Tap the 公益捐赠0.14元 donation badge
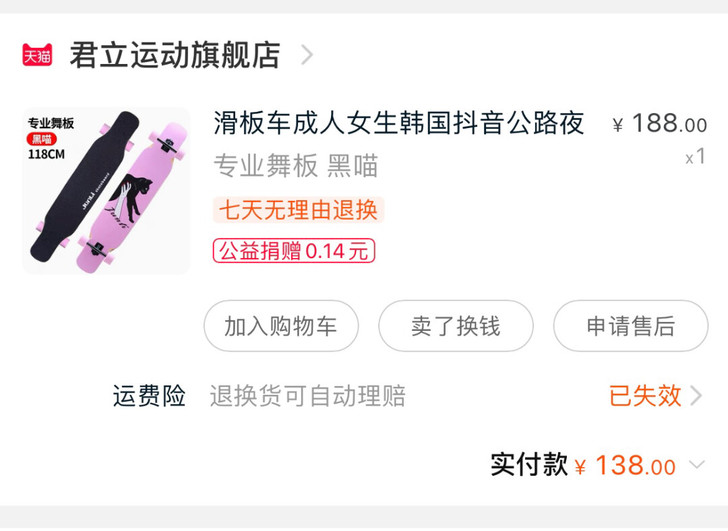 click(x=294, y=251)
